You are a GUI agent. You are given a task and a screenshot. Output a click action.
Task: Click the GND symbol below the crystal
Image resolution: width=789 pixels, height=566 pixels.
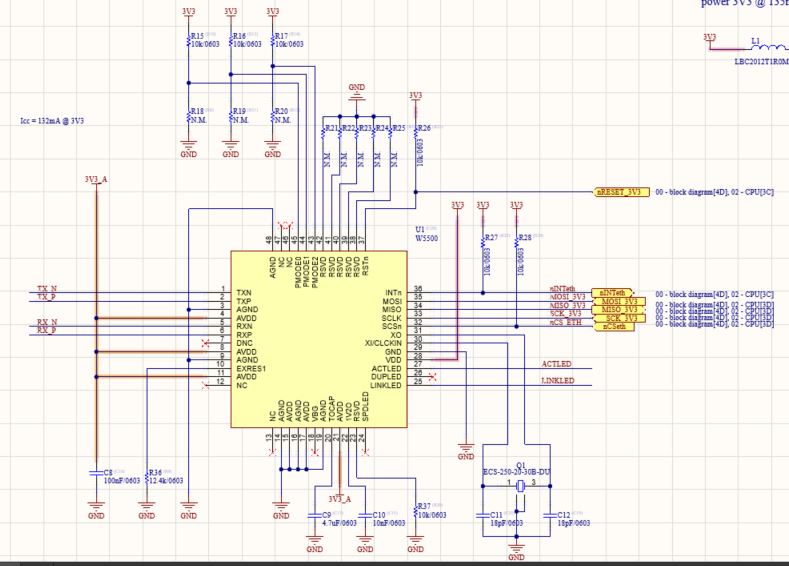[517, 551]
